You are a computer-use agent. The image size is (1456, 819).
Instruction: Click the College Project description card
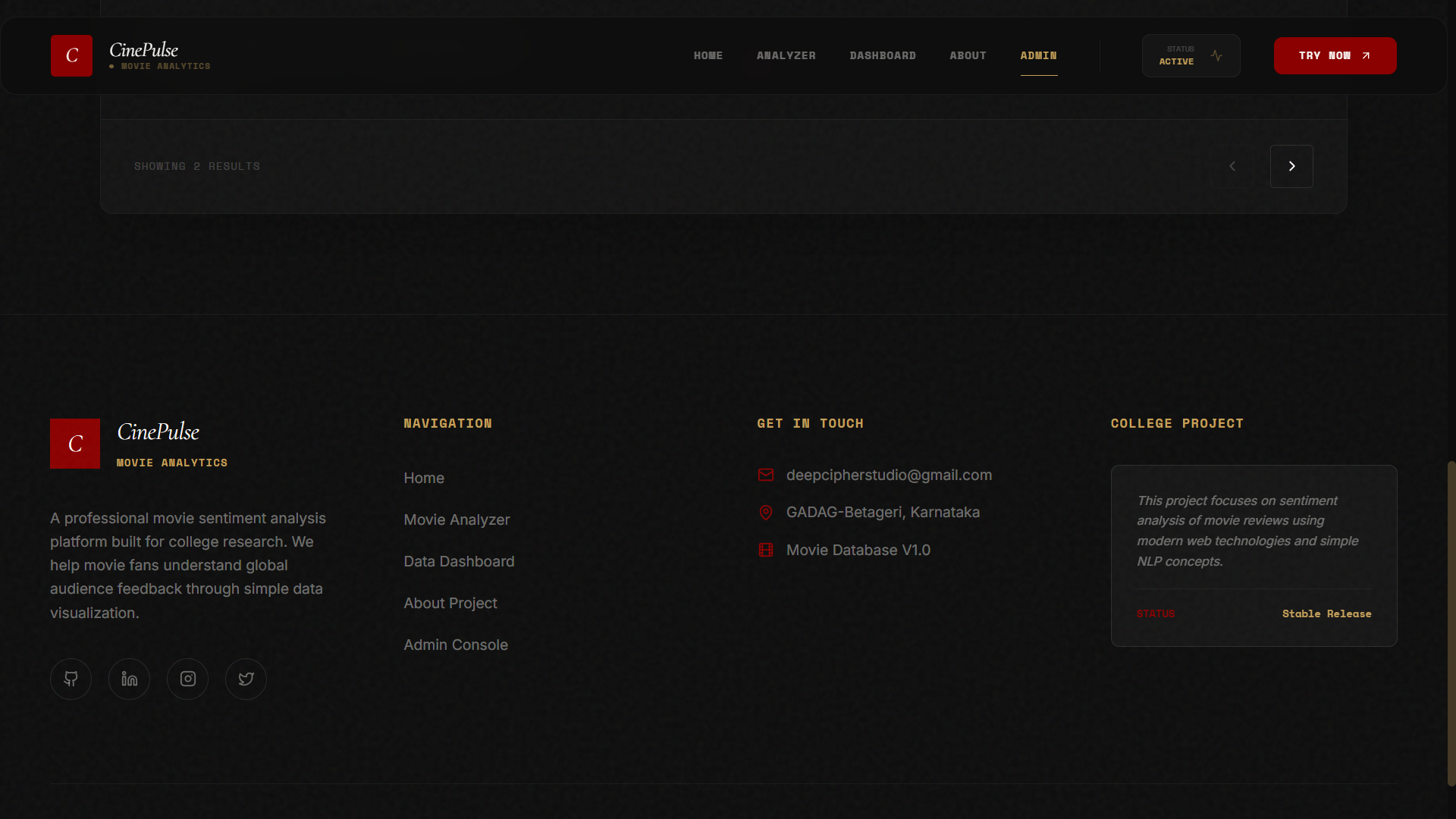click(1254, 556)
